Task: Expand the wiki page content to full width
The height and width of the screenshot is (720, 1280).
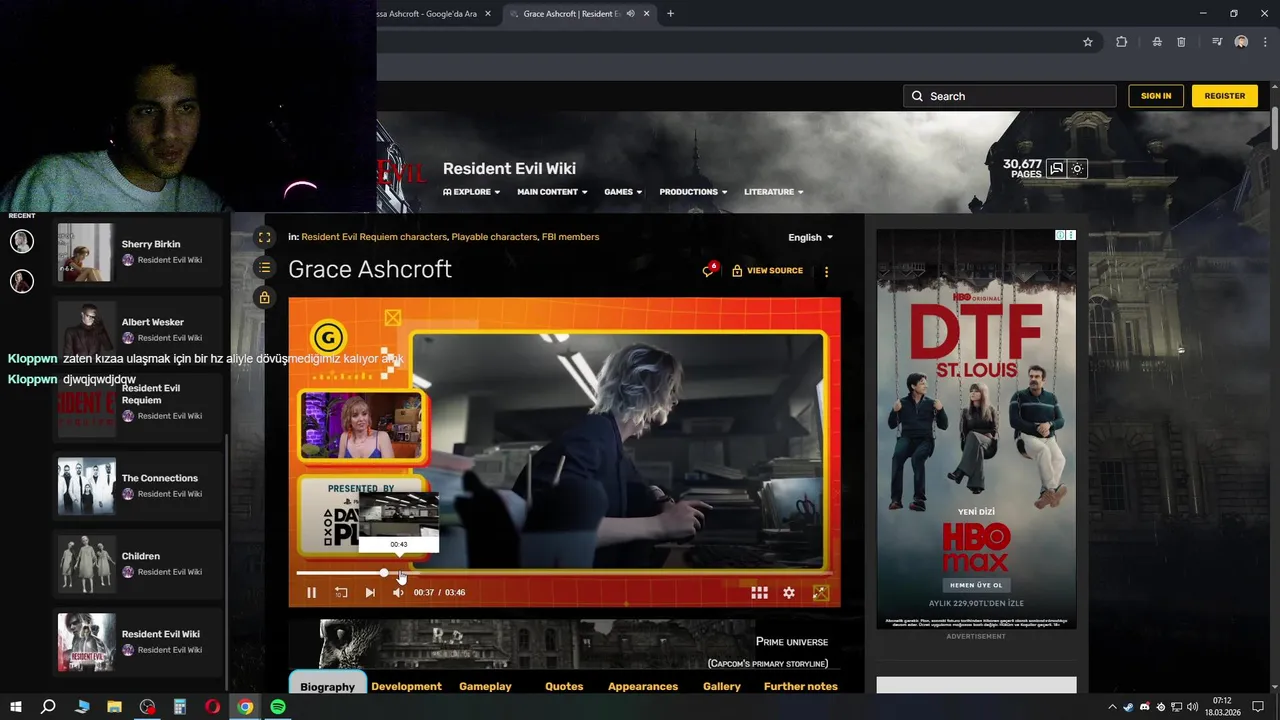Action: (264, 237)
